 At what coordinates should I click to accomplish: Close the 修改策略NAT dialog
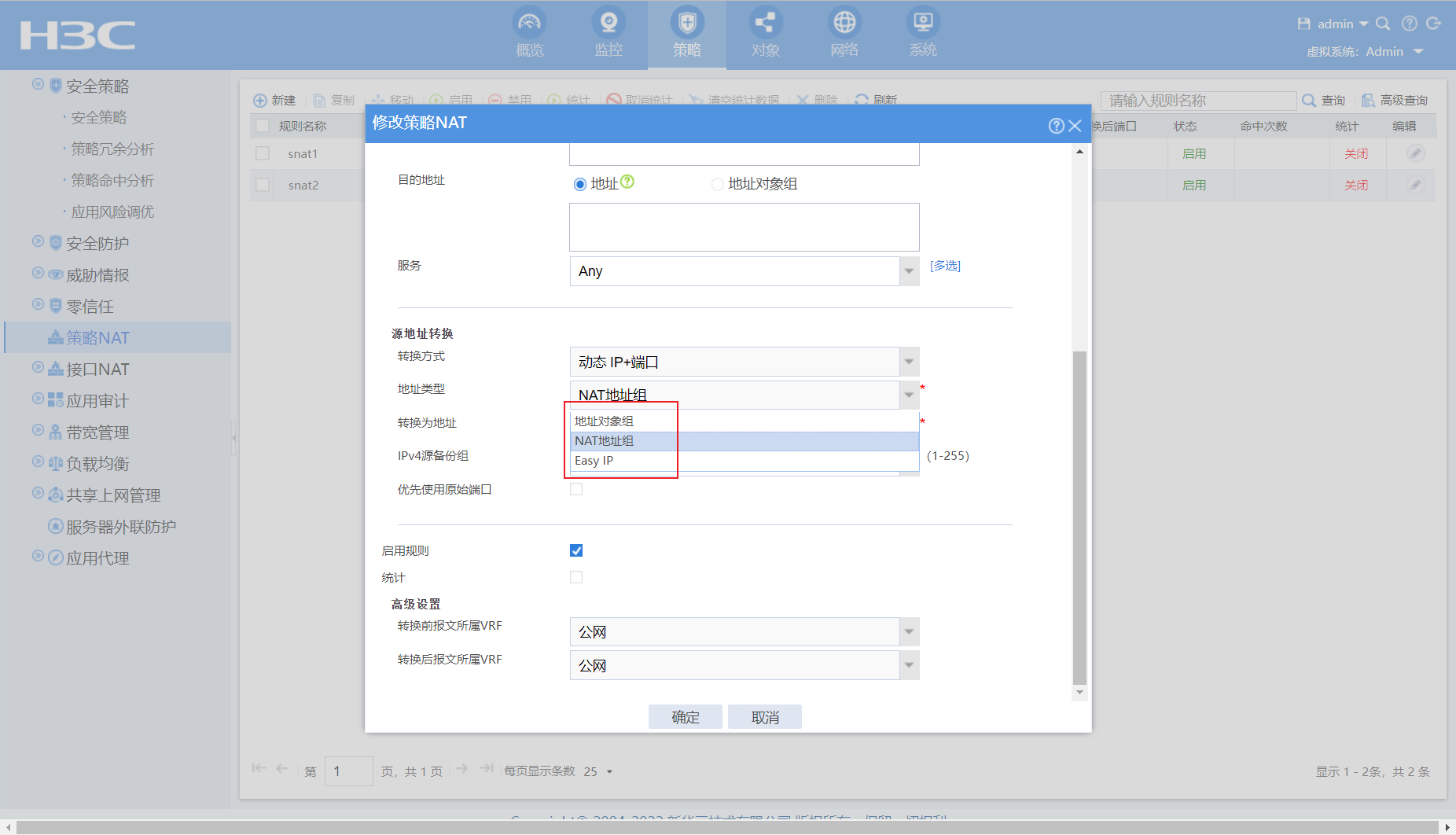(1075, 126)
